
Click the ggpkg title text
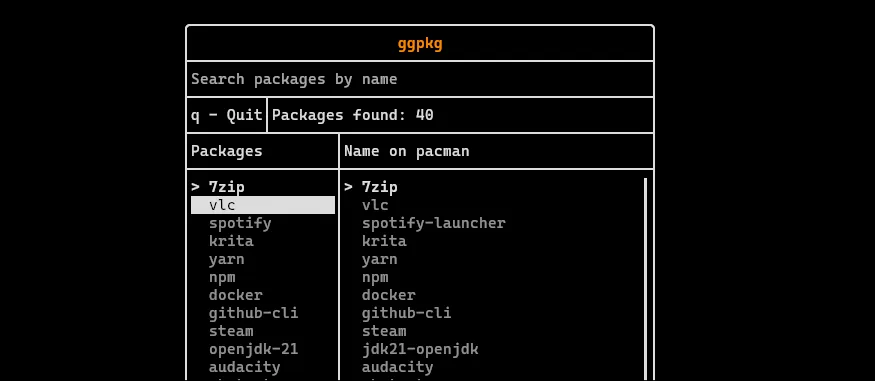[420, 44]
